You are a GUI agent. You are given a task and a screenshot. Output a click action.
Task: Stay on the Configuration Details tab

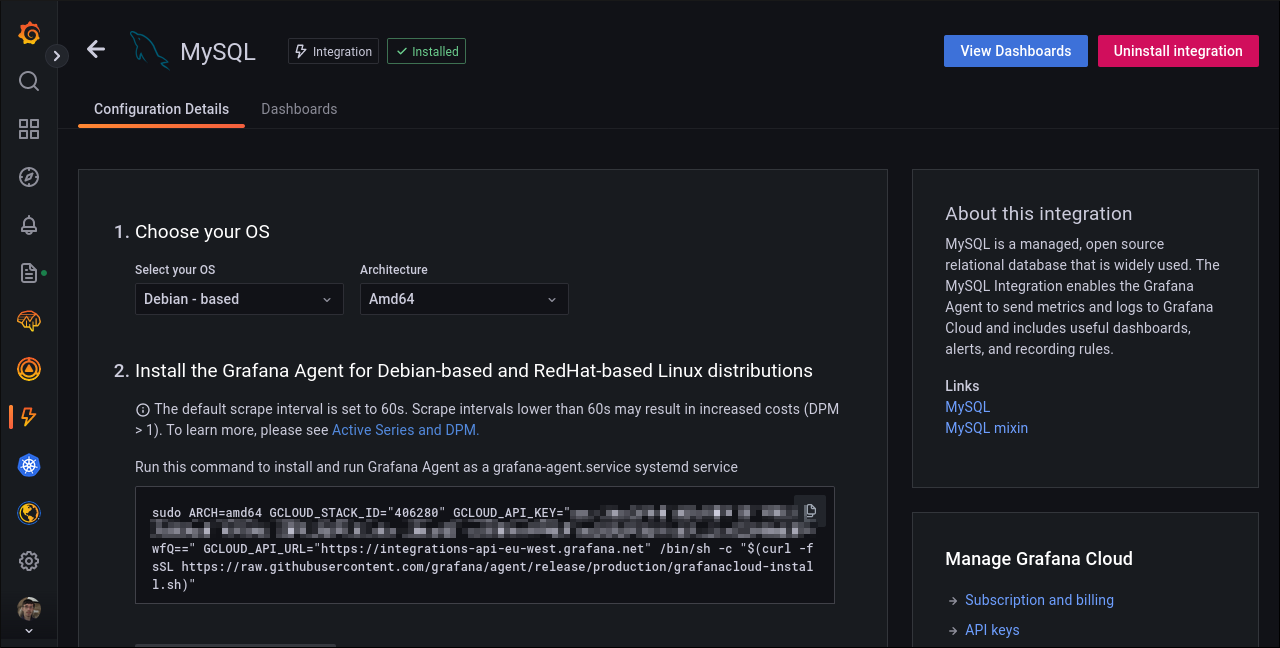point(161,109)
